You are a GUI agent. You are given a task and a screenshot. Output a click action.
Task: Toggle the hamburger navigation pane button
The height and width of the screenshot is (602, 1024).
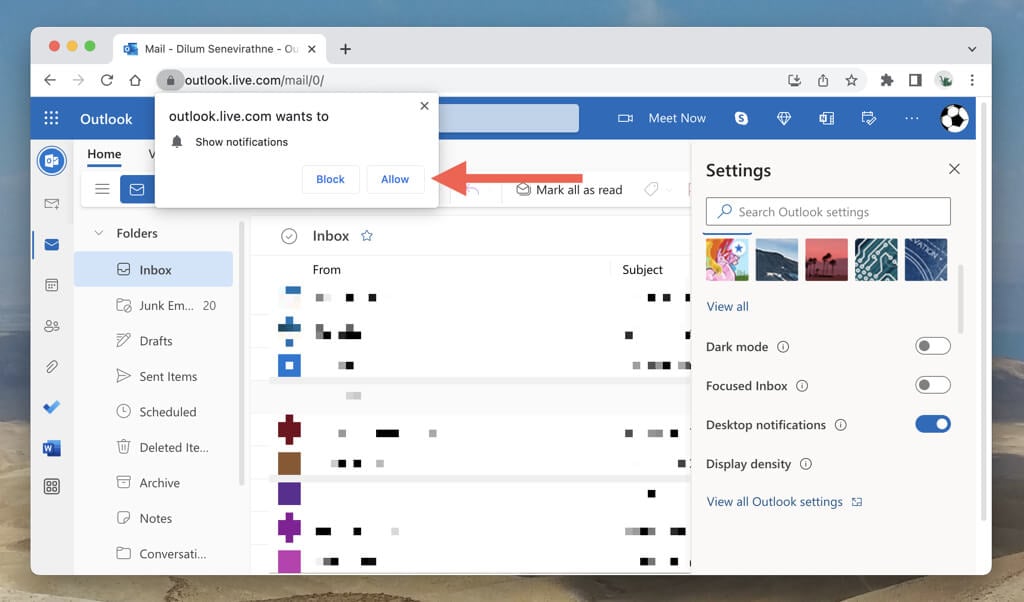102,189
